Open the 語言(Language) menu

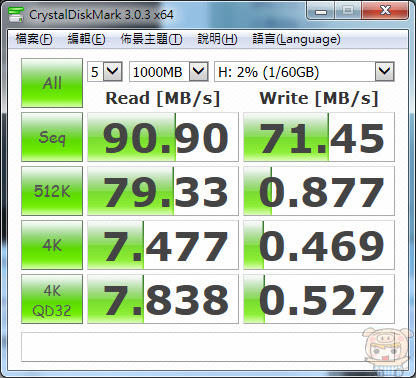pyautogui.click(x=296, y=39)
